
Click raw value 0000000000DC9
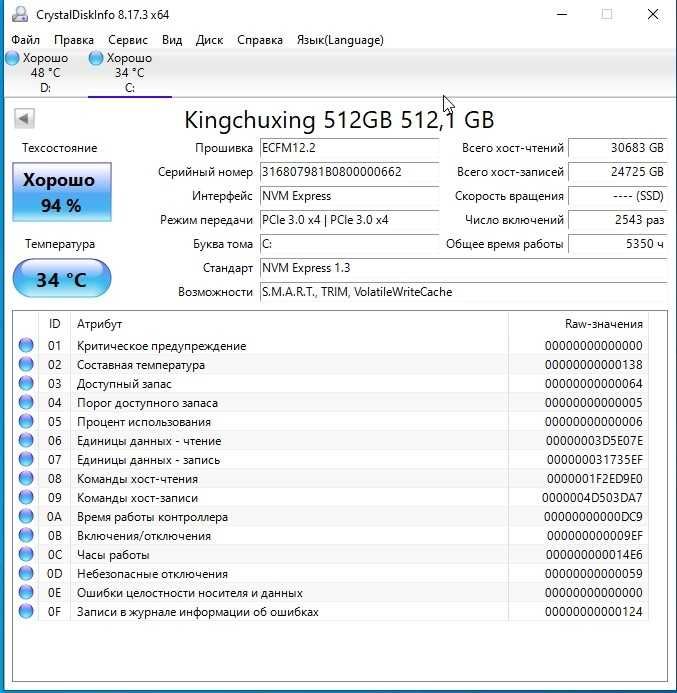pos(593,517)
